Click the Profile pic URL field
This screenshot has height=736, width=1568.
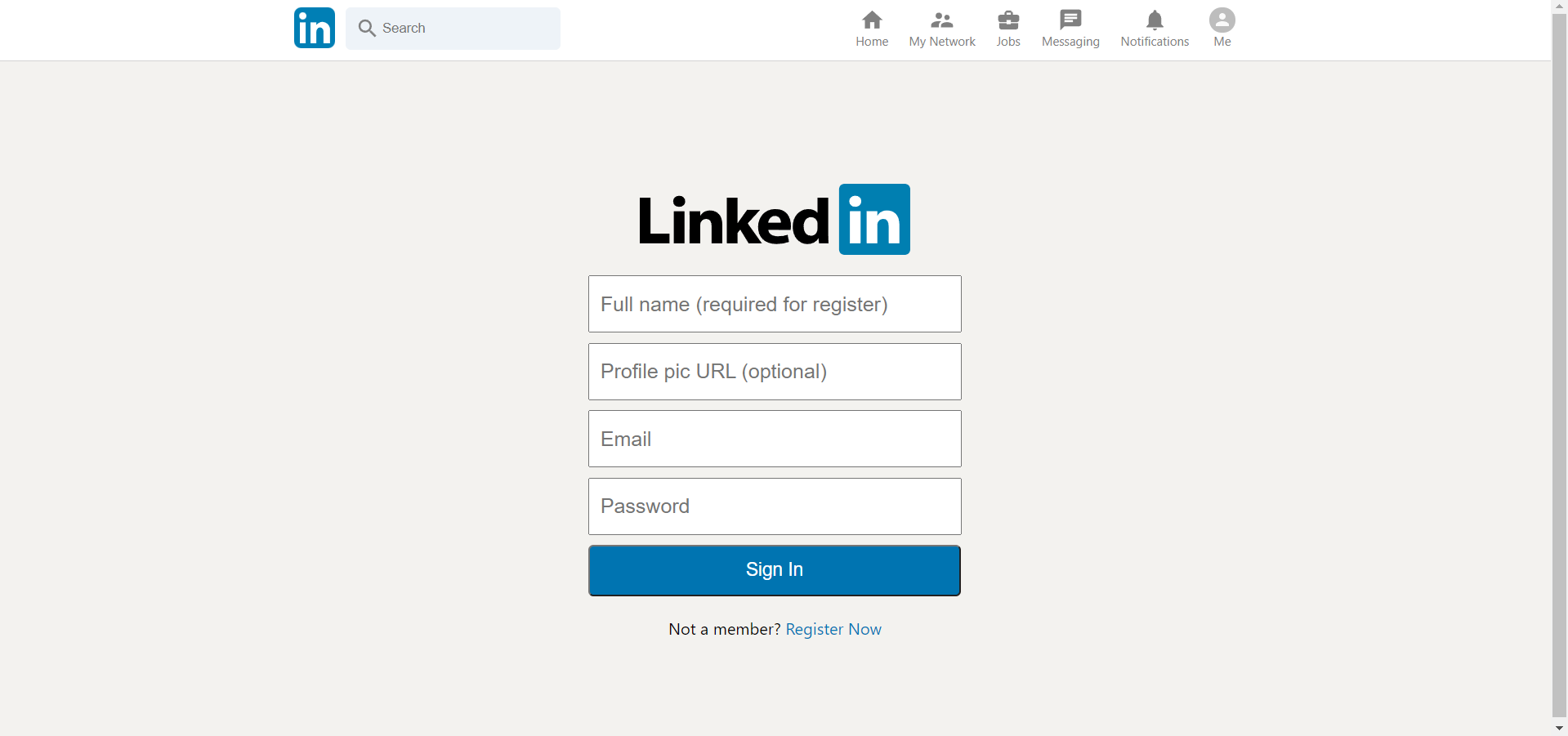(774, 371)
